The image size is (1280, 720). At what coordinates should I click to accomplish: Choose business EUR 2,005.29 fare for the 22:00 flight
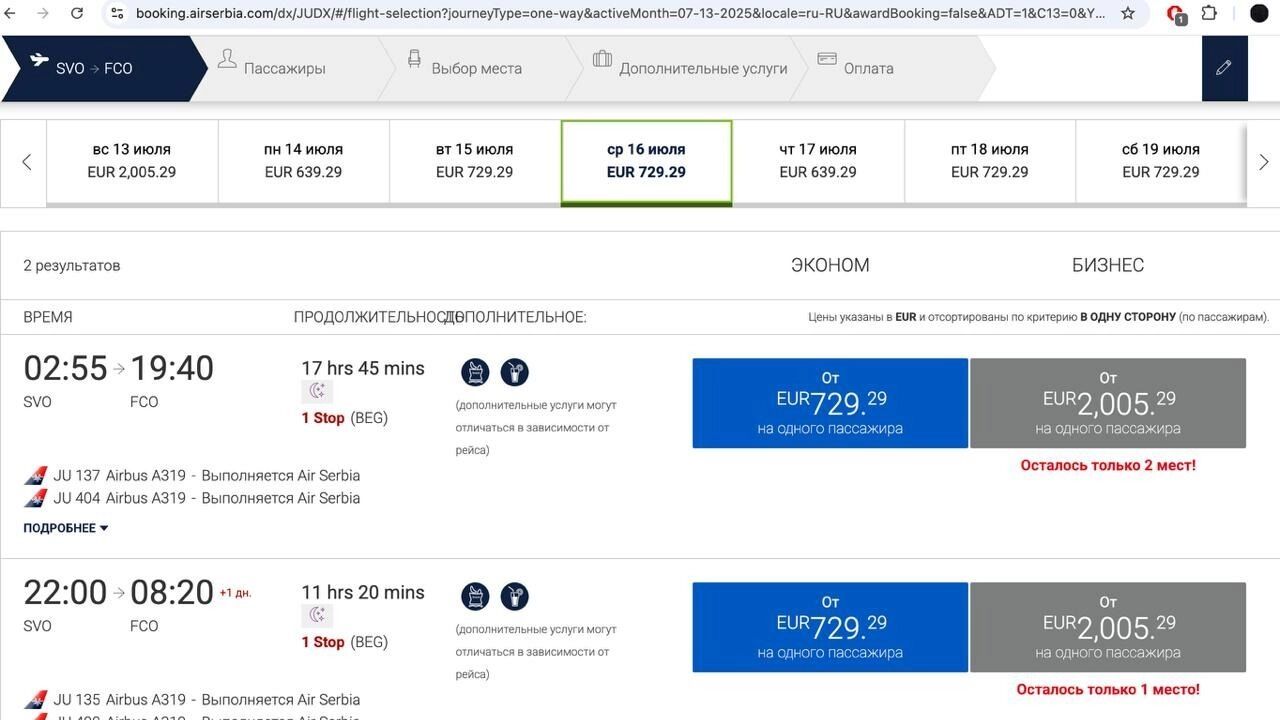coord(1107,627)
